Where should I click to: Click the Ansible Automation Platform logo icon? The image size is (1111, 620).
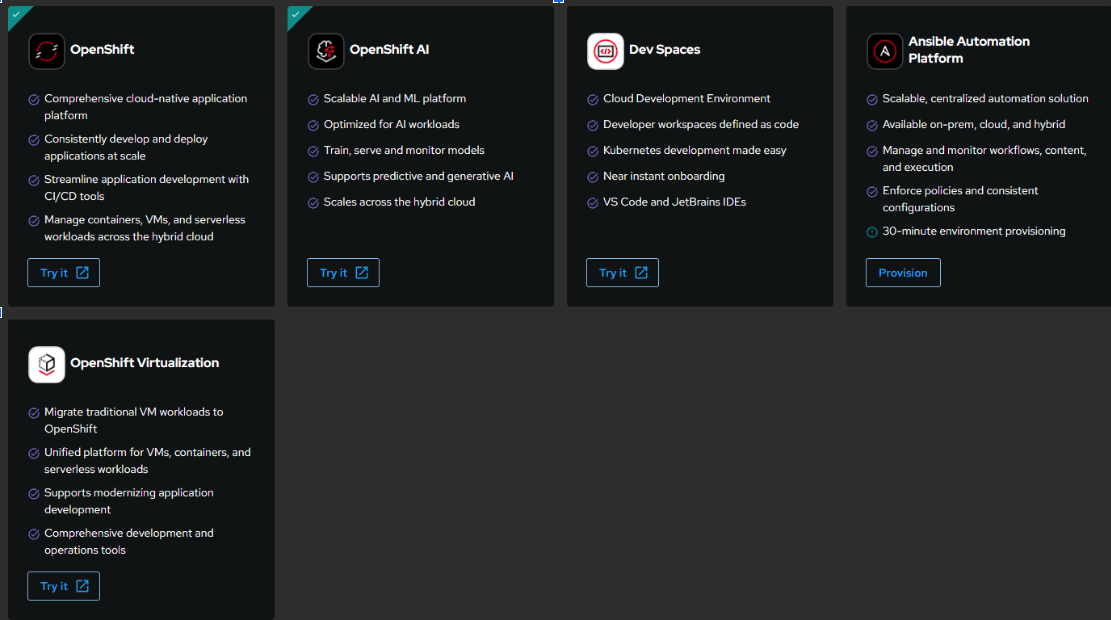pyautogui.click(x=884, y=51)
